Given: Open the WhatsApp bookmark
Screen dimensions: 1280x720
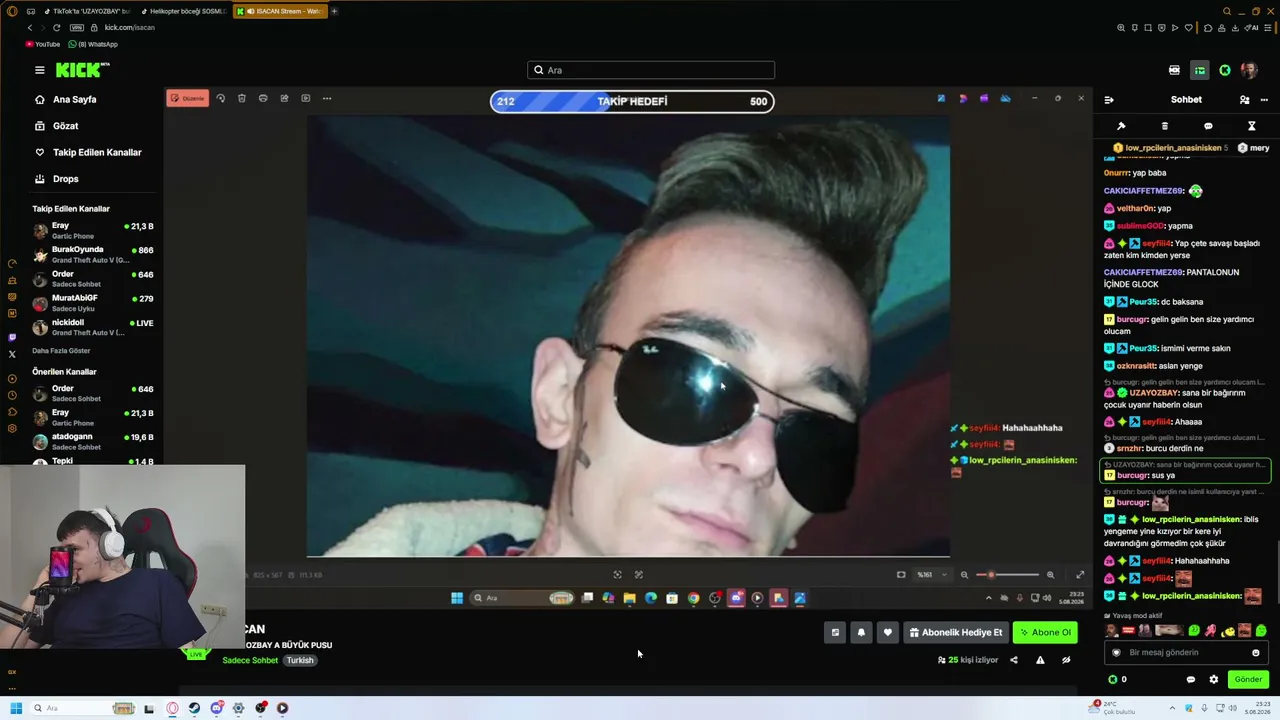Looking at the screenshot, I should pyautogui.click(x=92, y=44).
